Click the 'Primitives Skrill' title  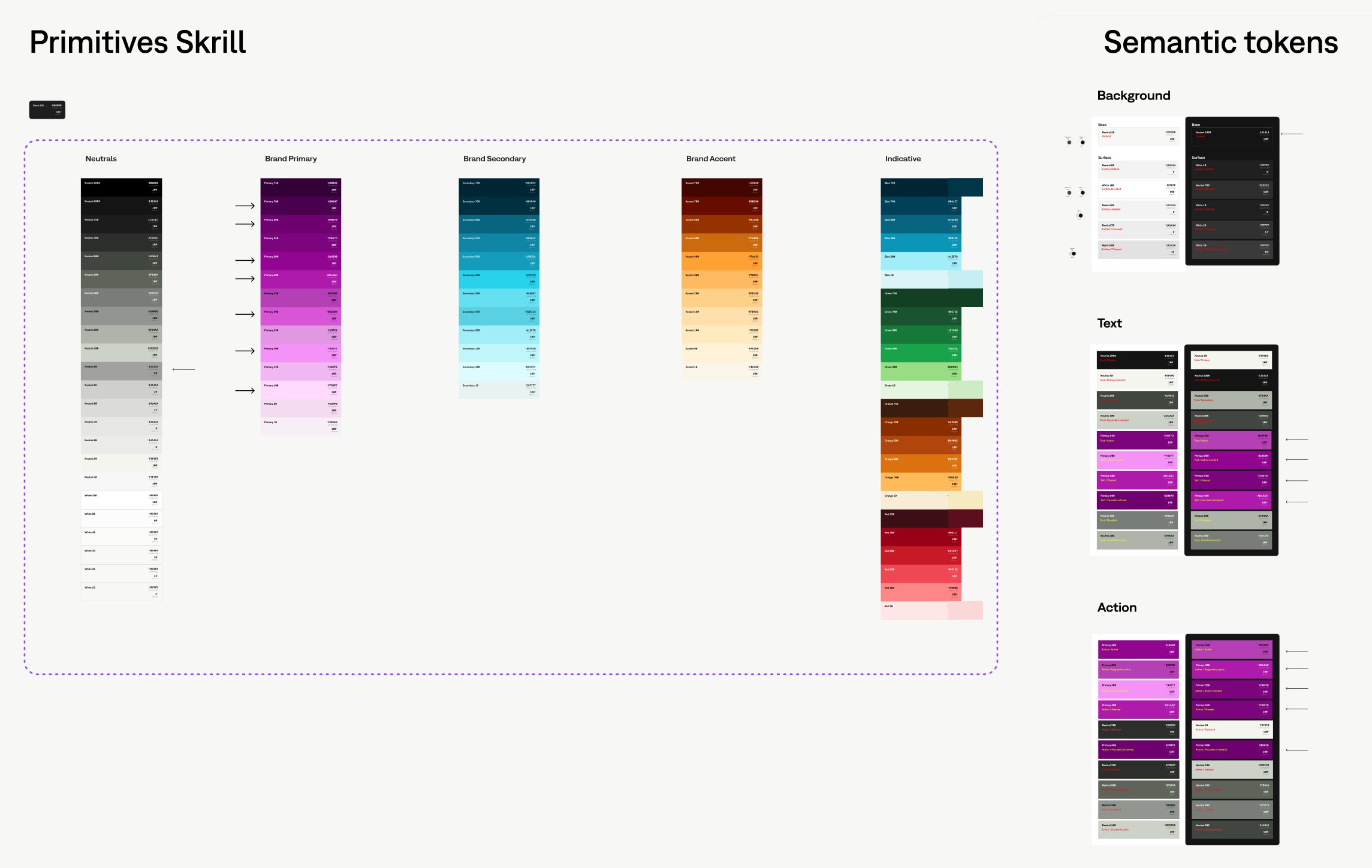(138, 43)
